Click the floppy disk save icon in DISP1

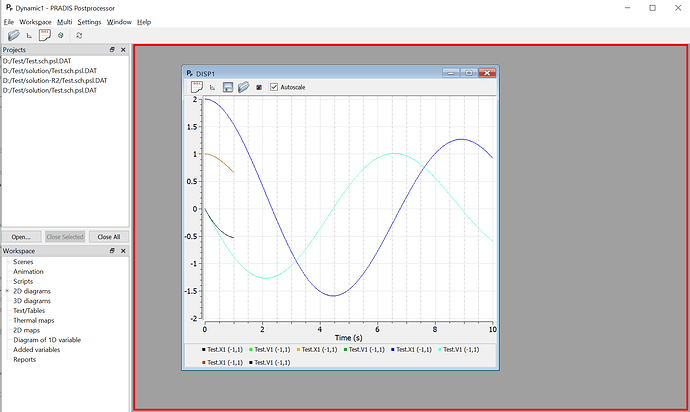(228, 87)
